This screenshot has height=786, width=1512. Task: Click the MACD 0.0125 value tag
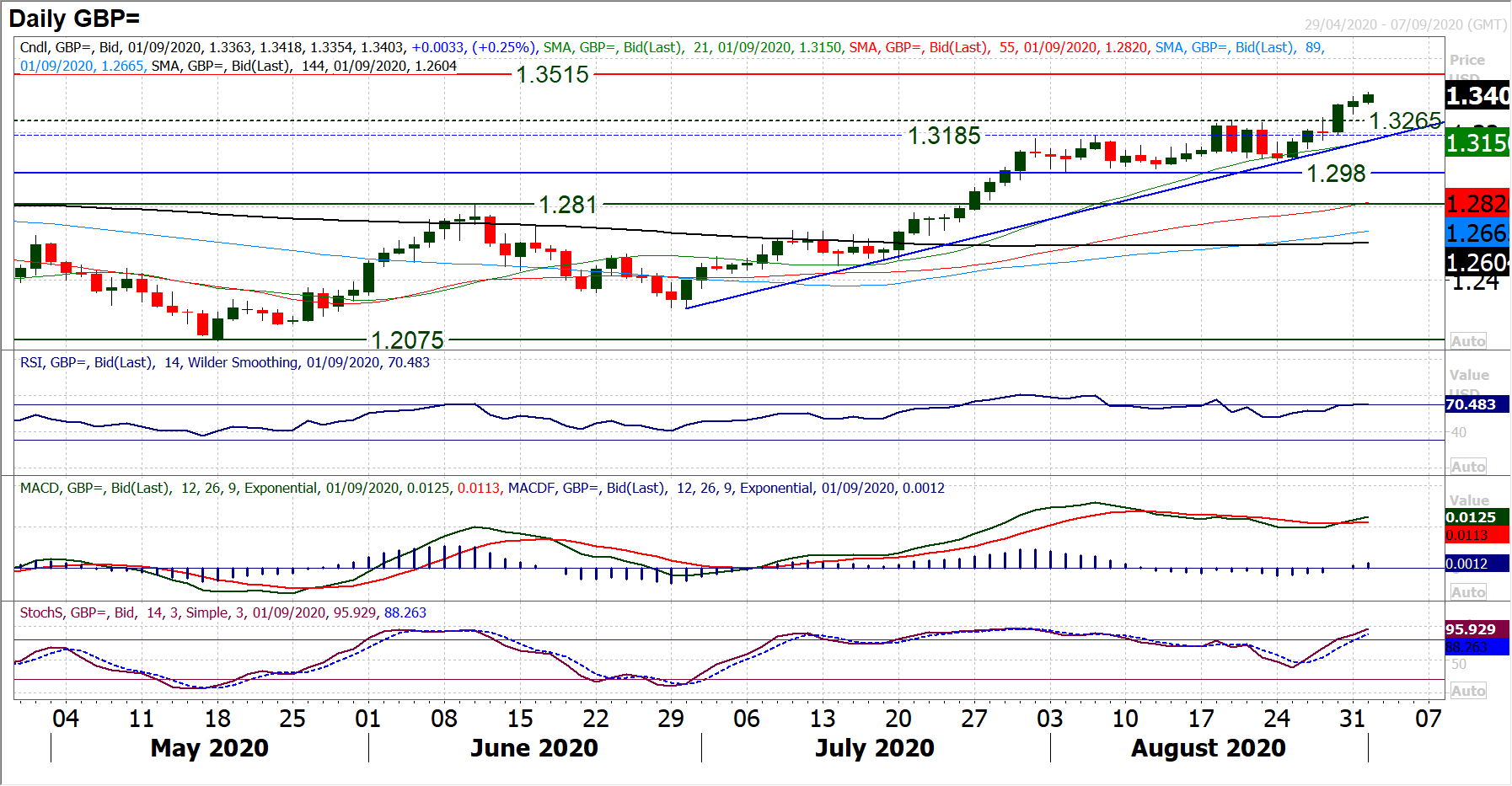1471,517
